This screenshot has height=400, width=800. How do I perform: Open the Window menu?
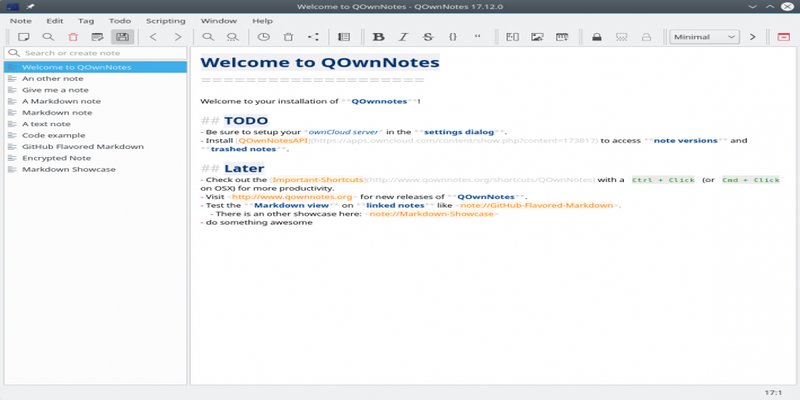[218, 21]
